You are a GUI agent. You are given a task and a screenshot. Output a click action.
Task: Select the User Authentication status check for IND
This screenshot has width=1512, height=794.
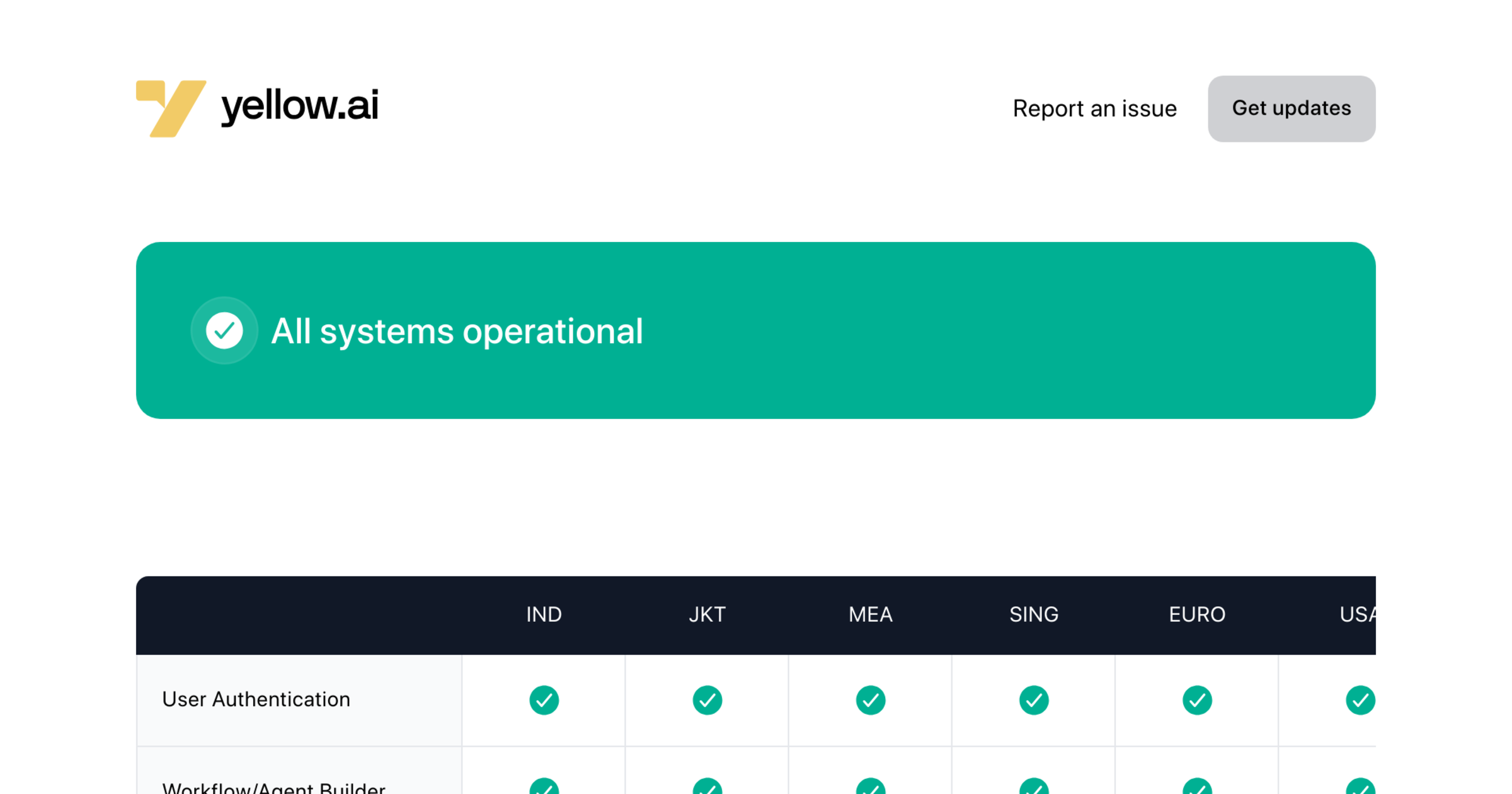click(543, 699)
